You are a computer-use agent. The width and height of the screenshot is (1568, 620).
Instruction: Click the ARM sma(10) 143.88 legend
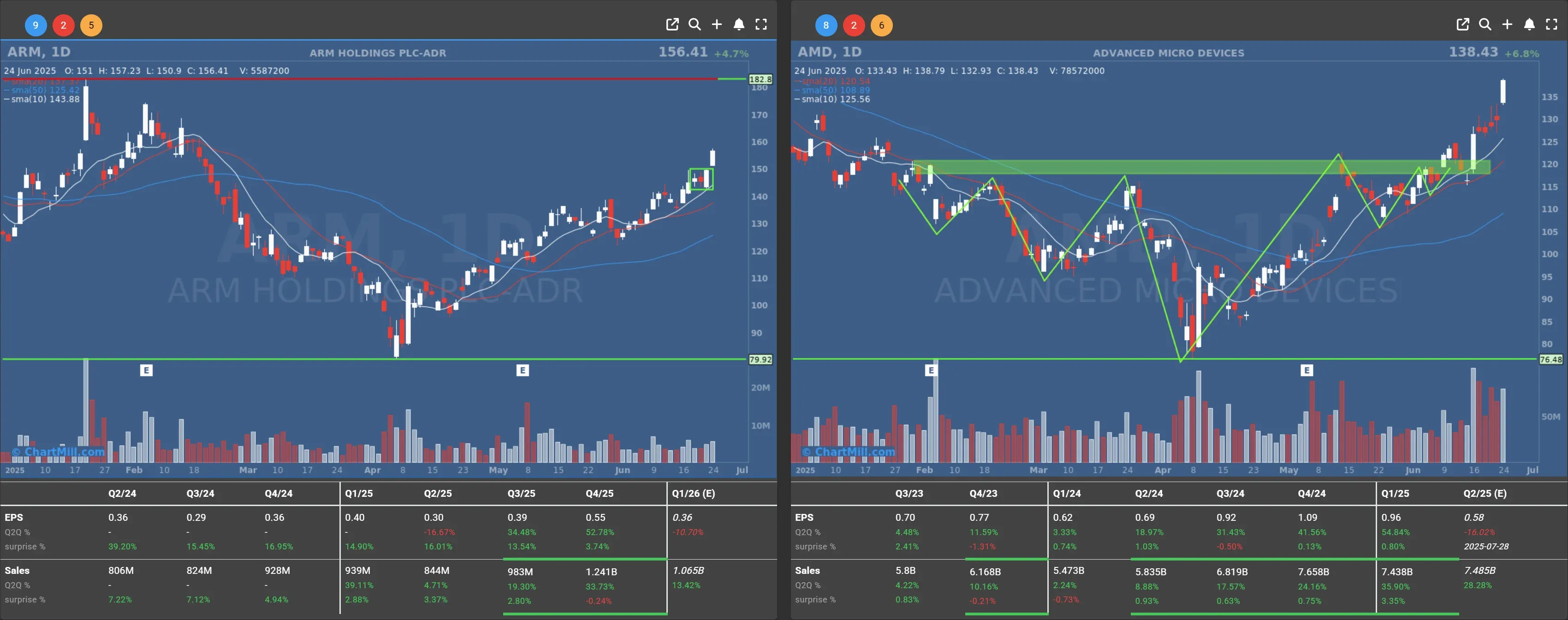42,99
